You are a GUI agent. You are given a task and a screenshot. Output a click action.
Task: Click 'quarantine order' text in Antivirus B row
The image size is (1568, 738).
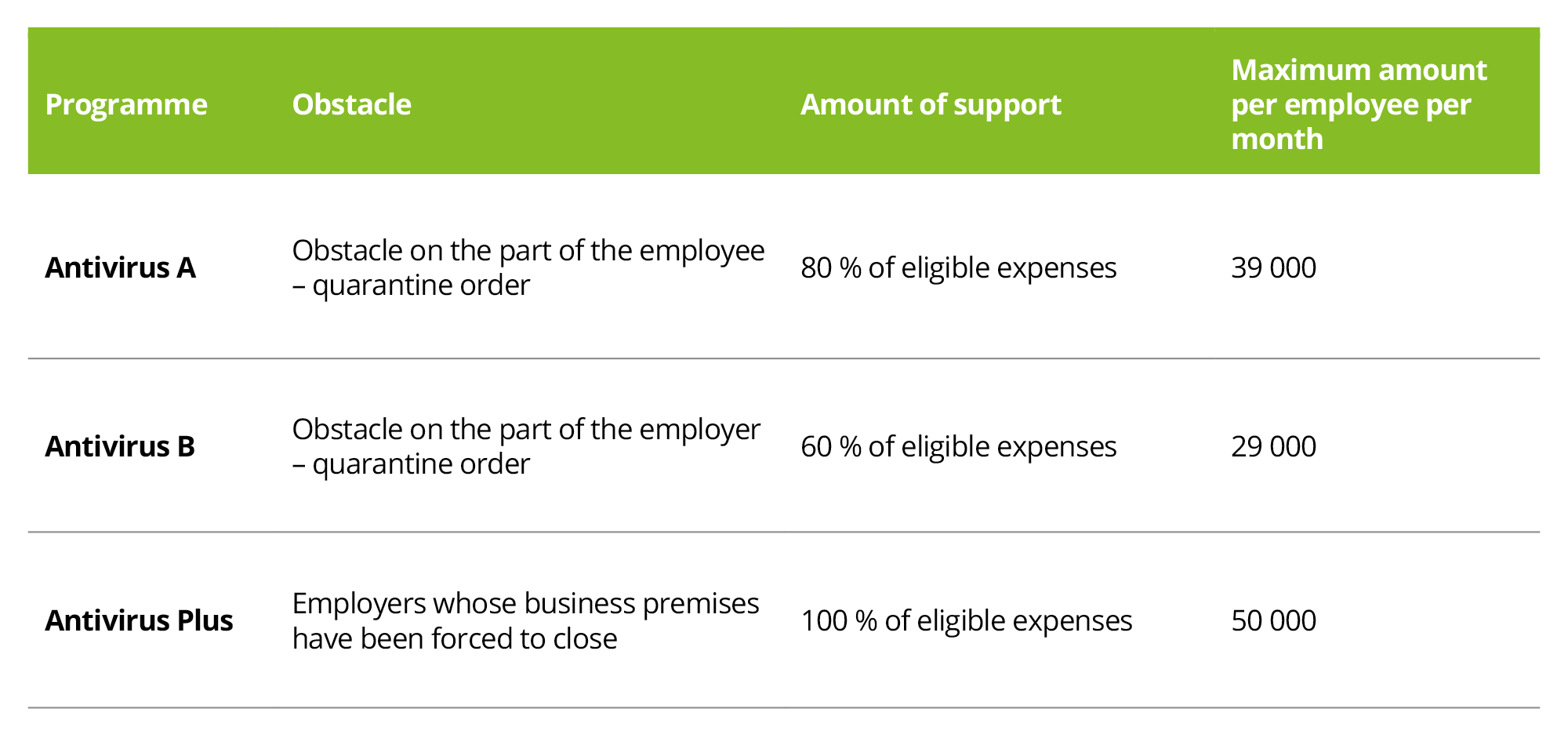pos(420,464)
